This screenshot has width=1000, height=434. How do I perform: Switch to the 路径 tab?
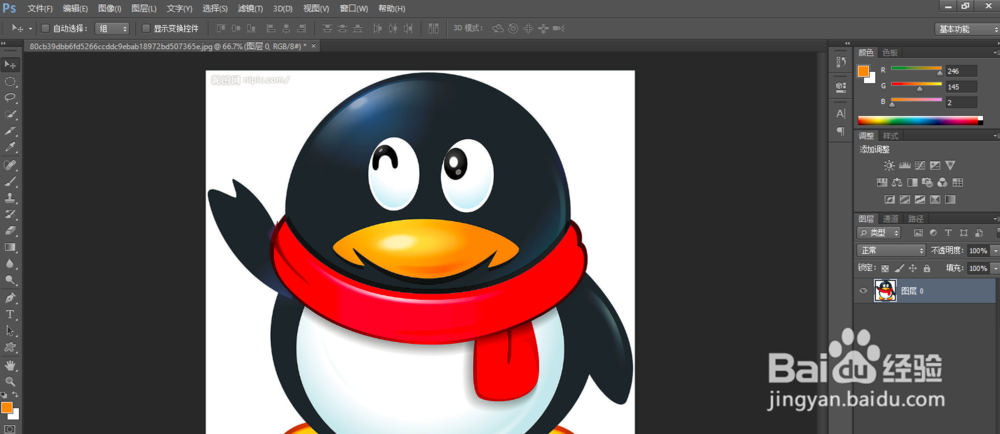(x=915, y=219)
